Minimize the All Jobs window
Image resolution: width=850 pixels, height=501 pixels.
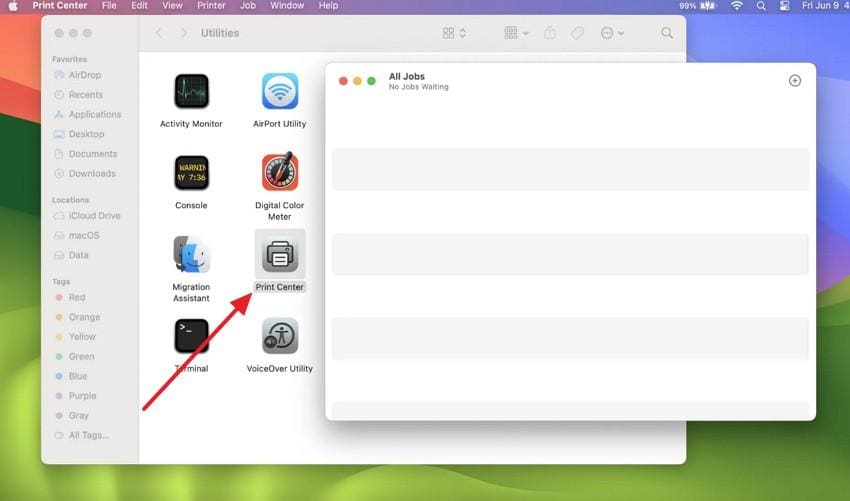point(357,81)
